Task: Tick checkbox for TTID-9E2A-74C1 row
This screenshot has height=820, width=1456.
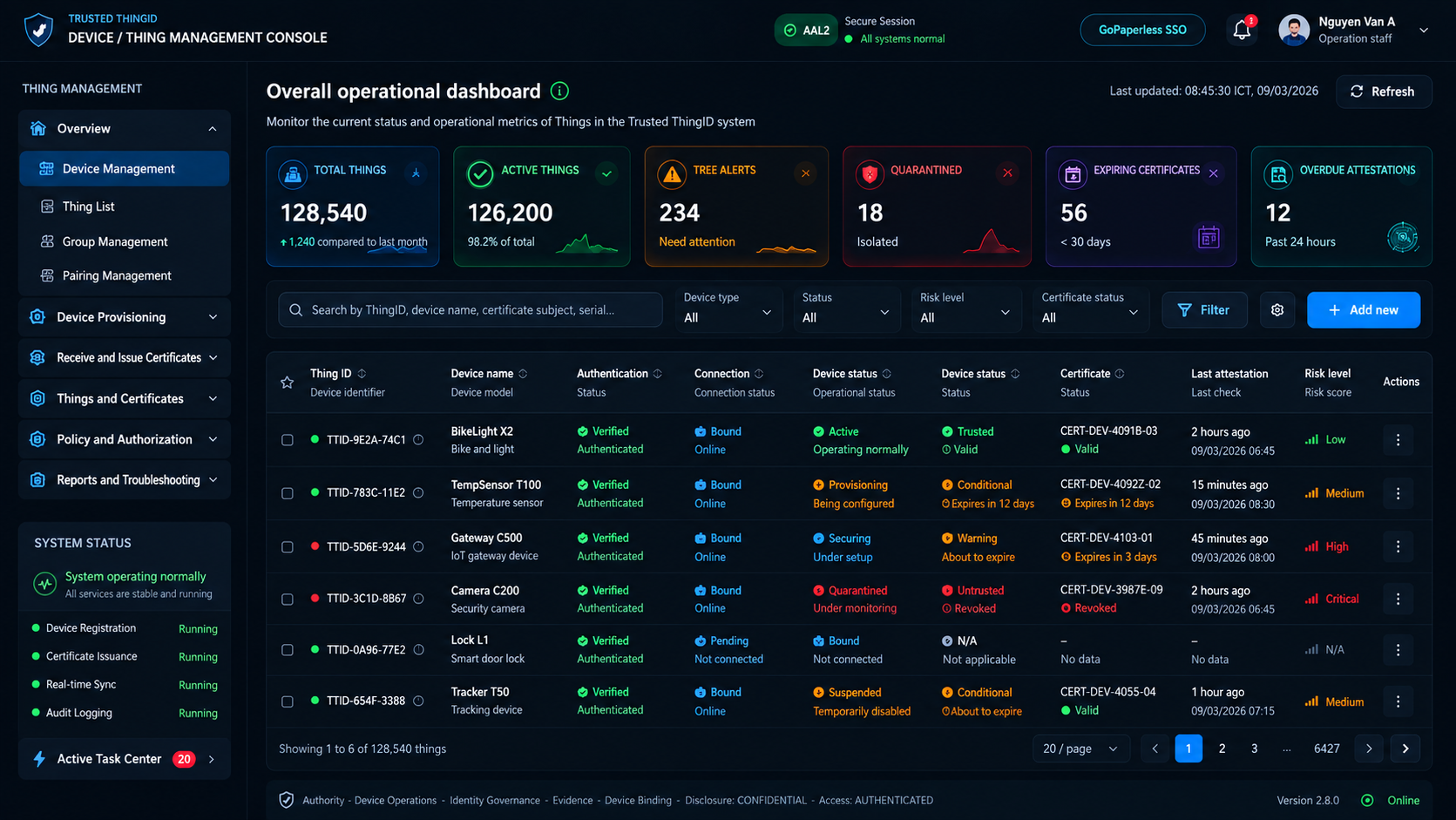Action: (x=288, y=440)
